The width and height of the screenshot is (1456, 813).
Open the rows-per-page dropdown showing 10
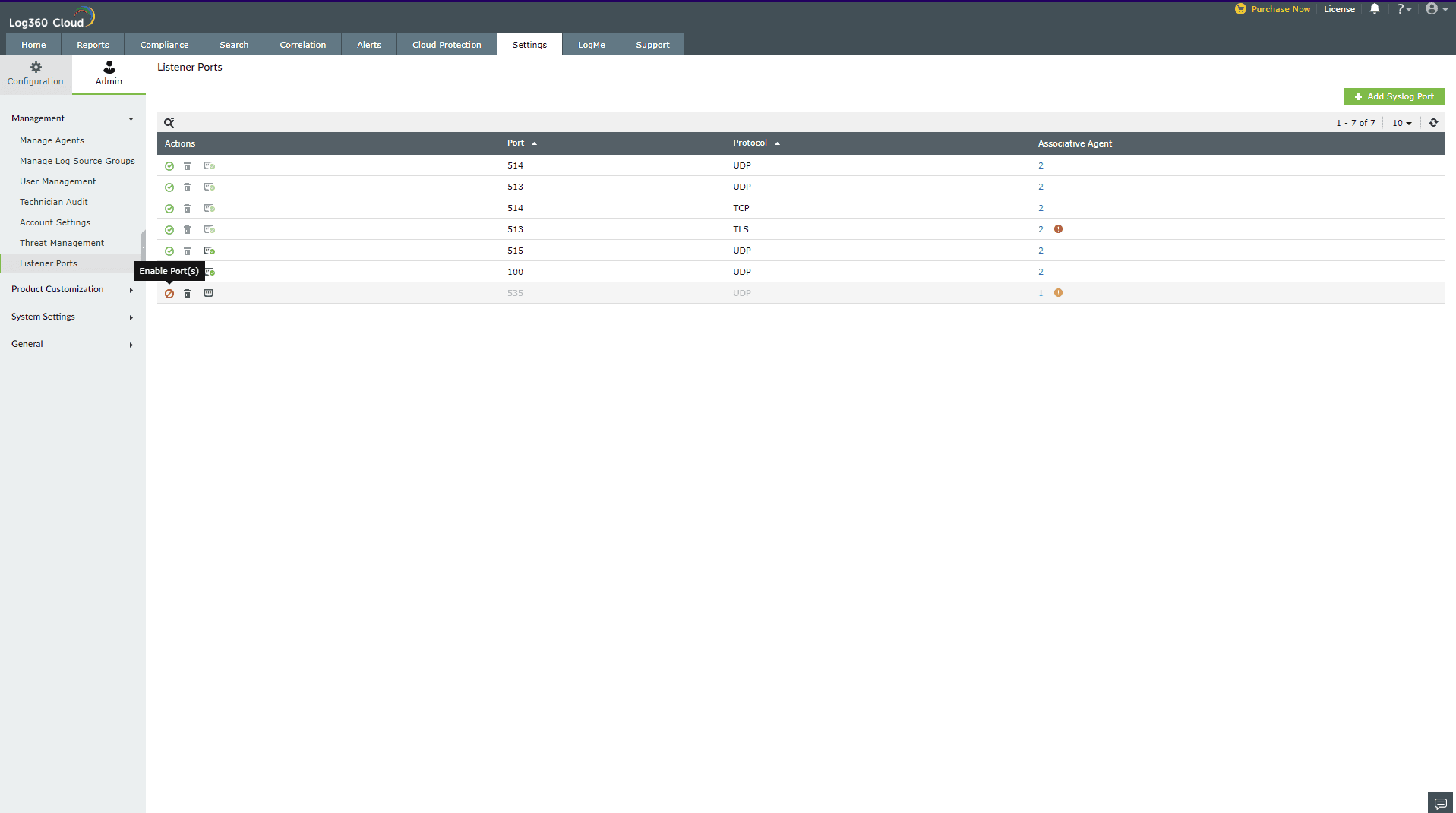pos(1401,123)
